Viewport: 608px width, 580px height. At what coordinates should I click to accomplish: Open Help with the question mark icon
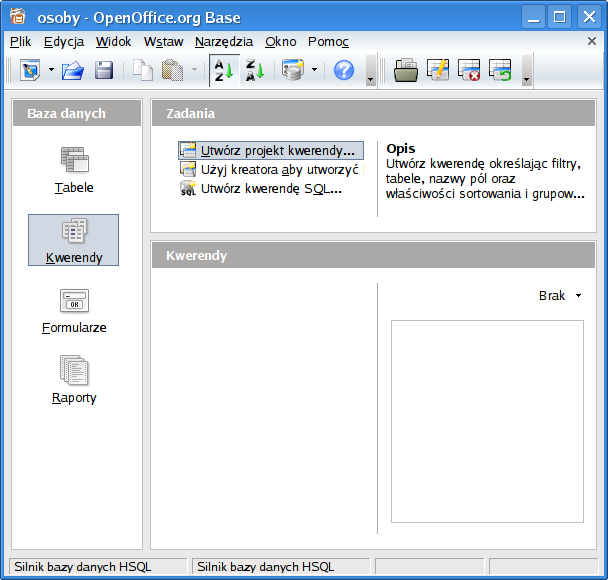(x=344, y=71)
